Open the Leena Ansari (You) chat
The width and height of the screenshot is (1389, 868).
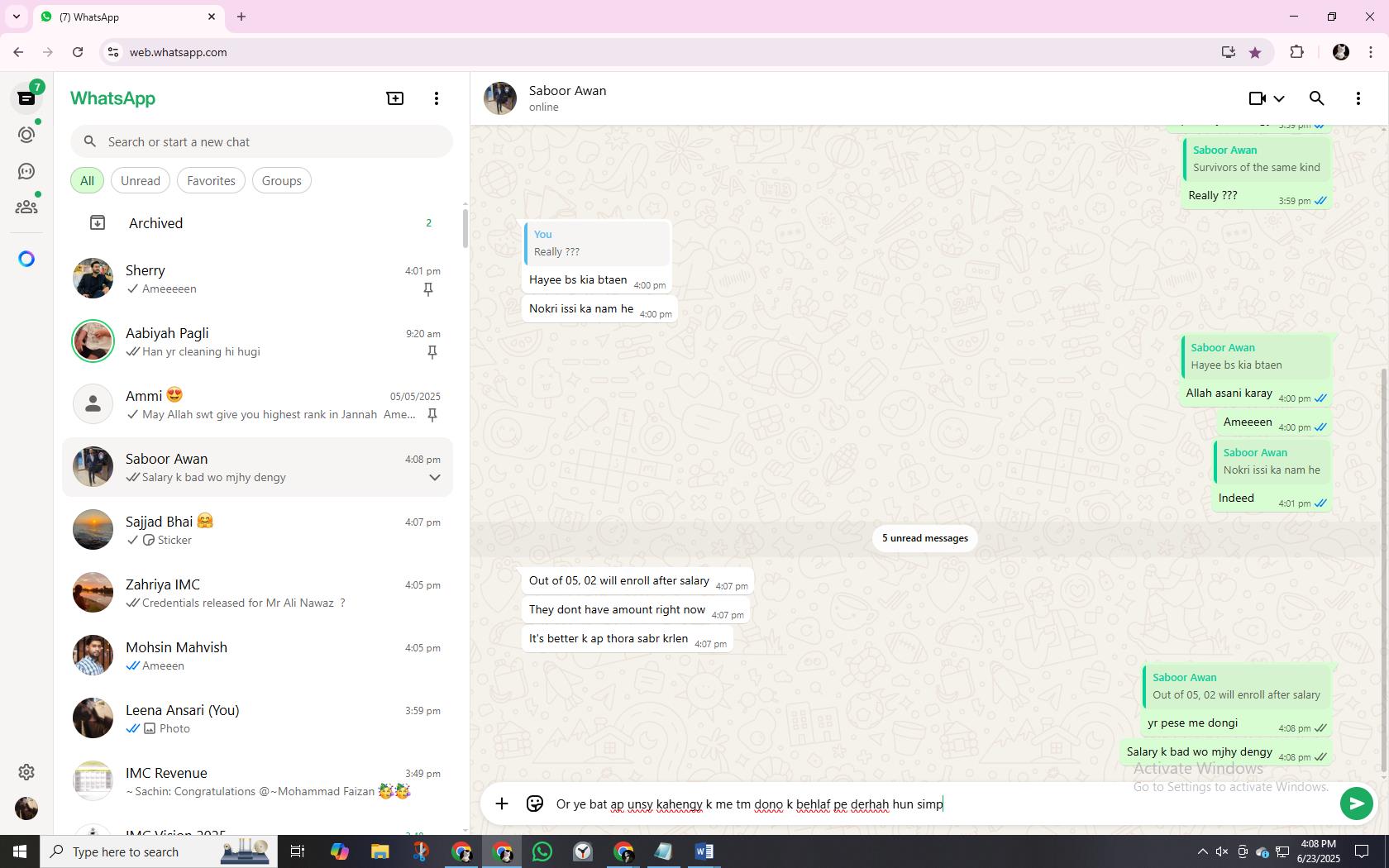point(258,719)
